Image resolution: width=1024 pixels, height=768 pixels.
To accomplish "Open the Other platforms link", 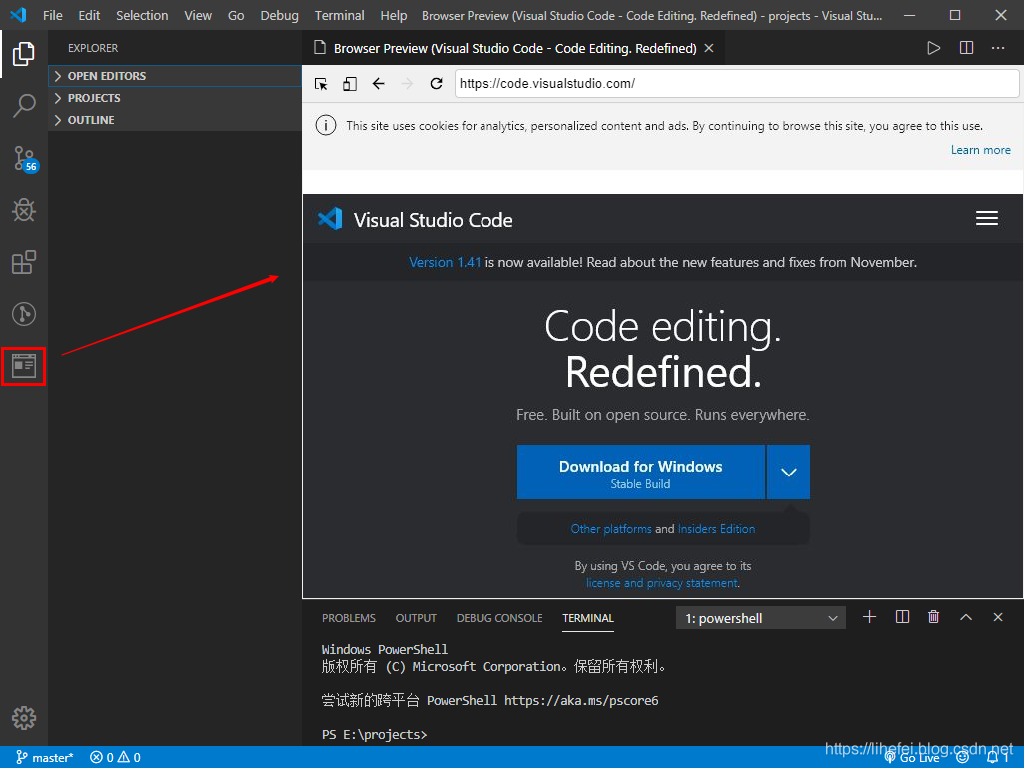I will coord(611,529).
